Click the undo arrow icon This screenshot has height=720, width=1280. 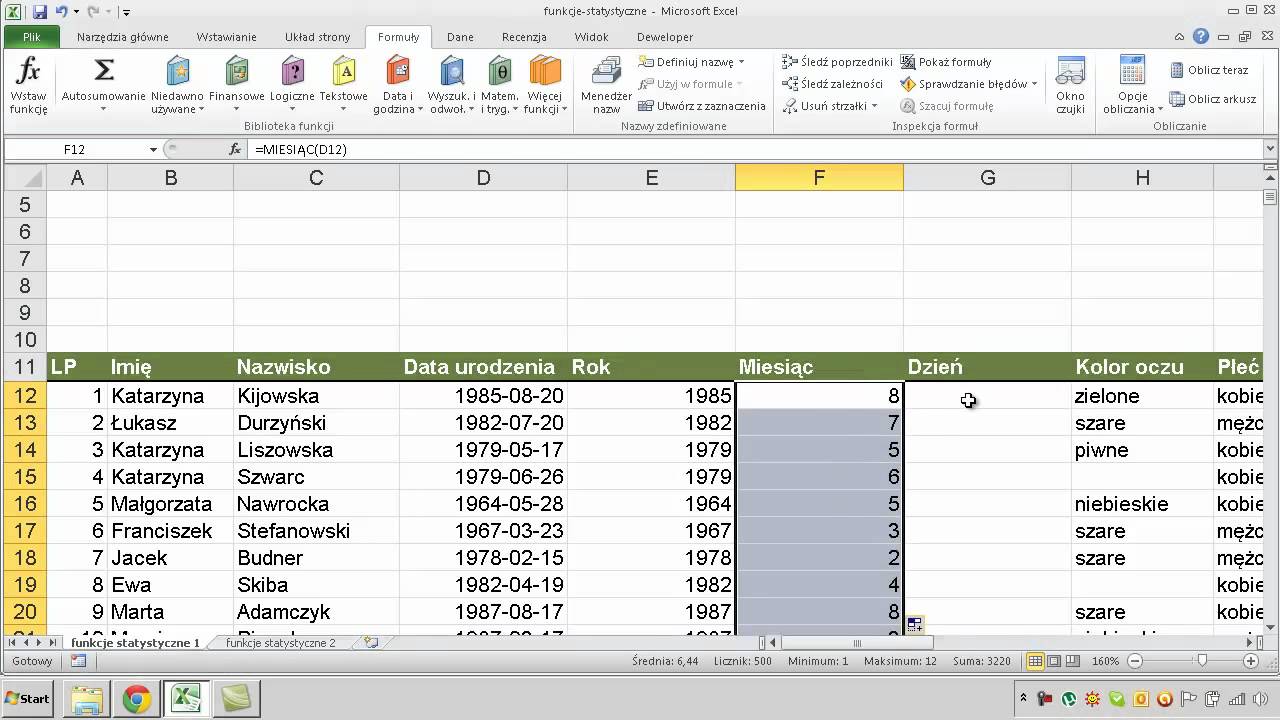click(62, 12)
